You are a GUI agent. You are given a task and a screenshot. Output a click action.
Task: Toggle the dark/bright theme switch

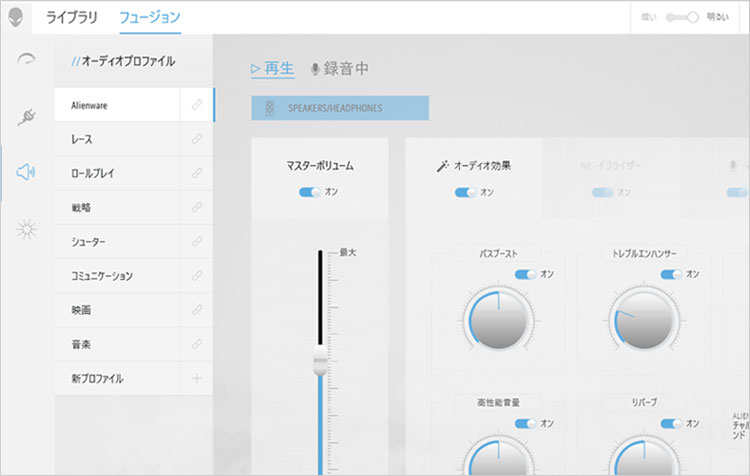(683, 18)
